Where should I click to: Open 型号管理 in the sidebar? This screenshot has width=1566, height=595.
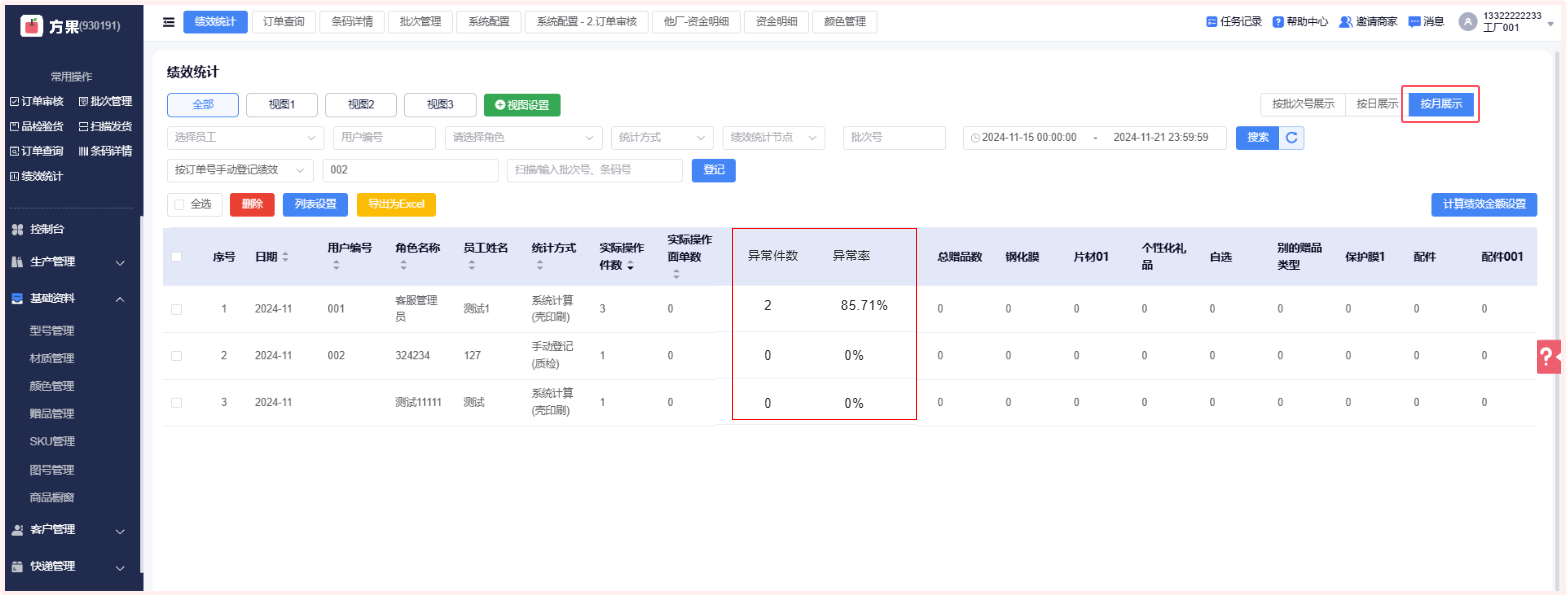click(x=52, y=331)
